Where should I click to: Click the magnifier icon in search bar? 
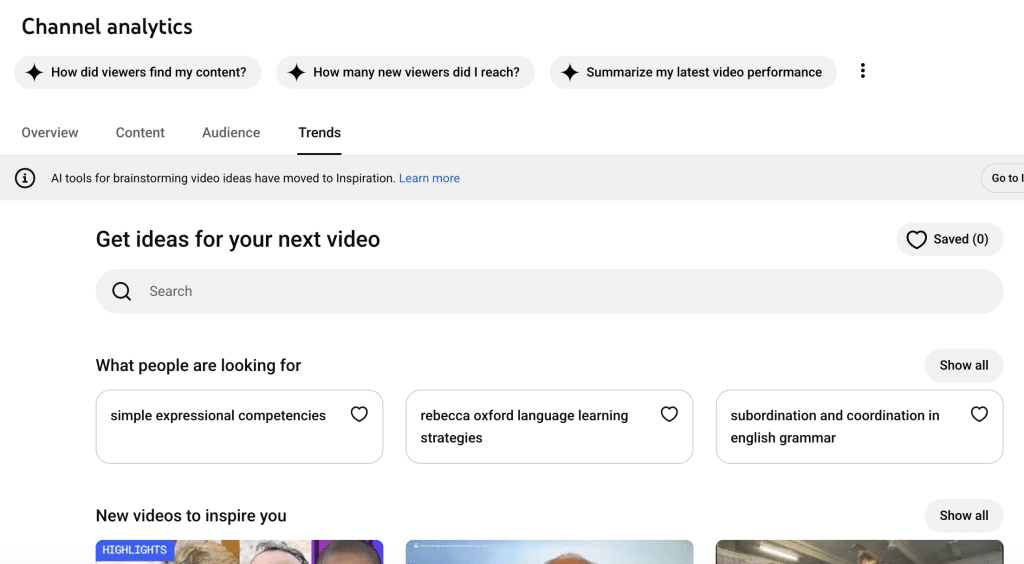121,291
